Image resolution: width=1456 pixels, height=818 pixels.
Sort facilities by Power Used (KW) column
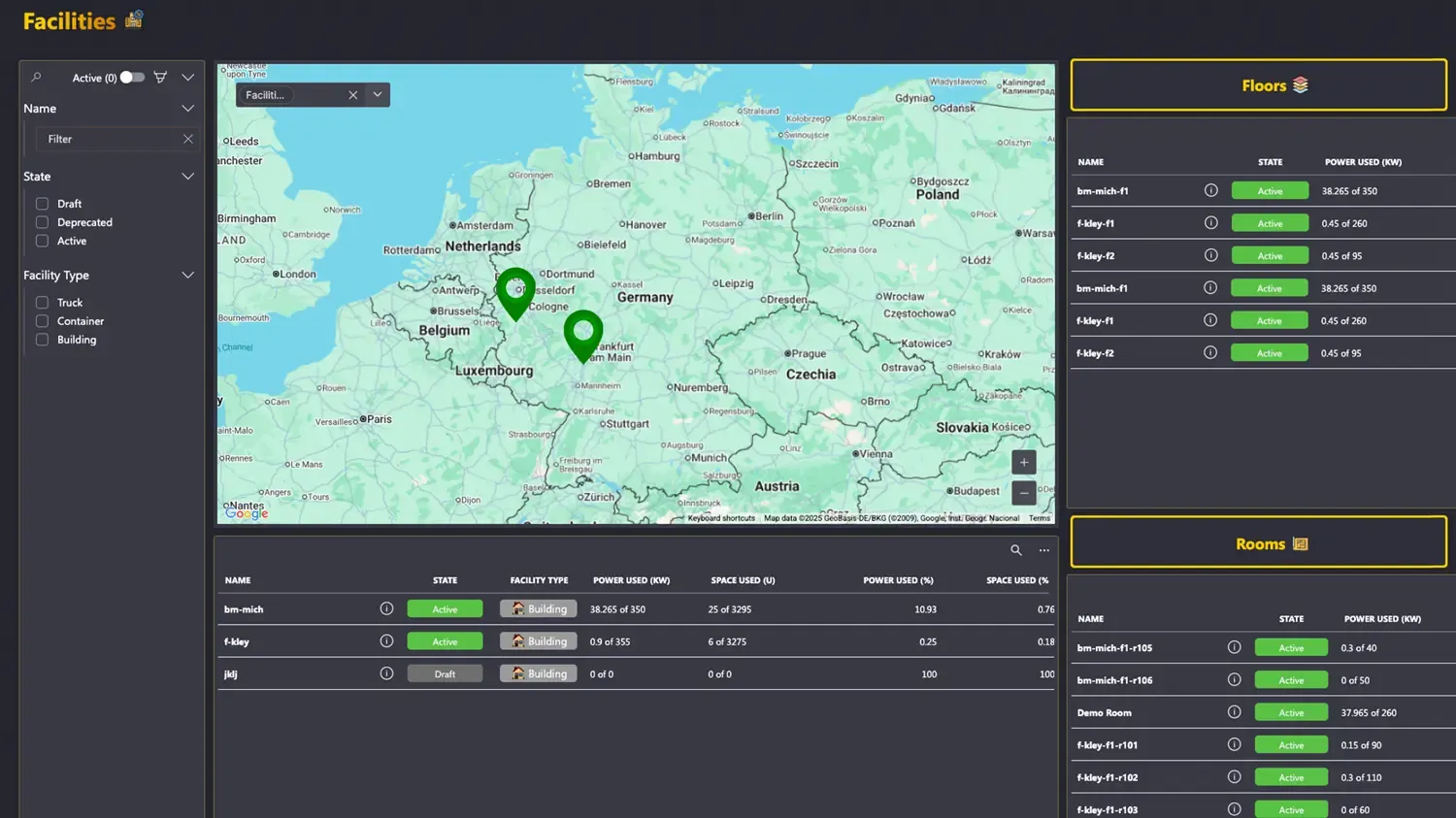[x=632, y=580]
